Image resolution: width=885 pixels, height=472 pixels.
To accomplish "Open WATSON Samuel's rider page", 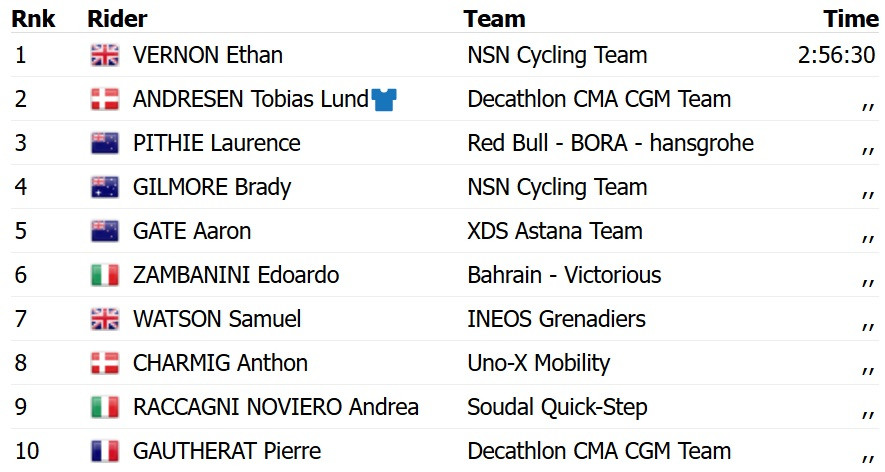I will [x=217, y=319].
